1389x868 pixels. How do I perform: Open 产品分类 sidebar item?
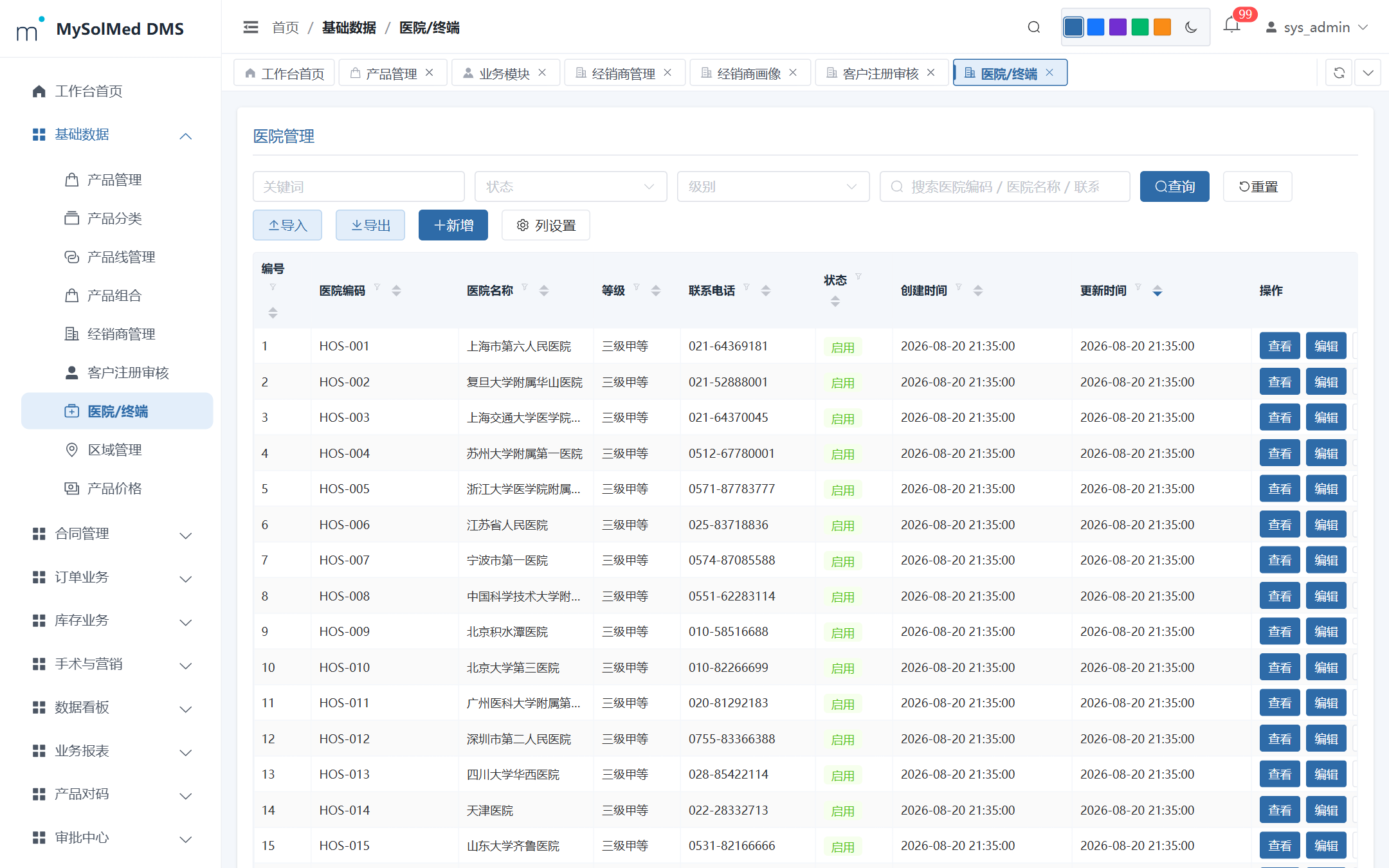tap(117, 219)
